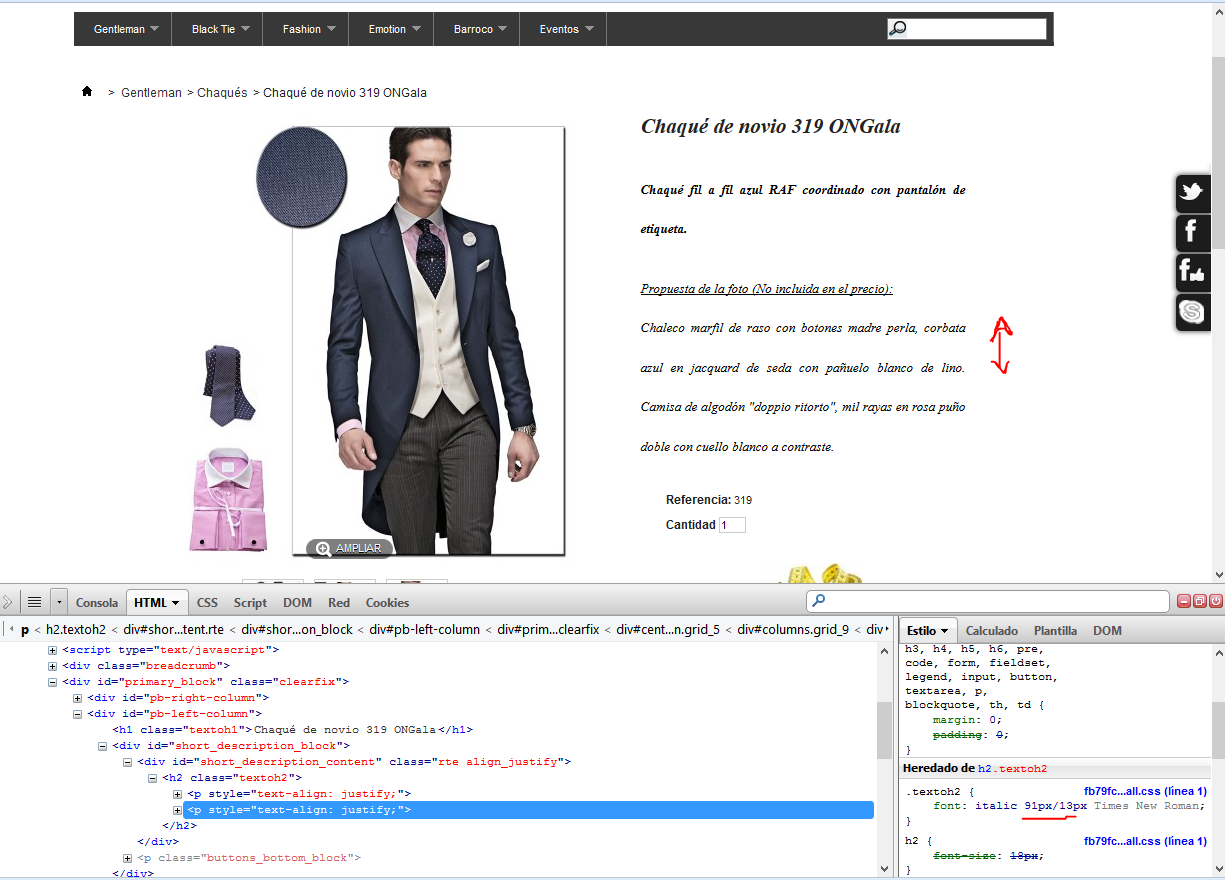Screen dimensions: 1225x880
Task: Open the Fashion dropdown menu
Action: coord(309,29)
